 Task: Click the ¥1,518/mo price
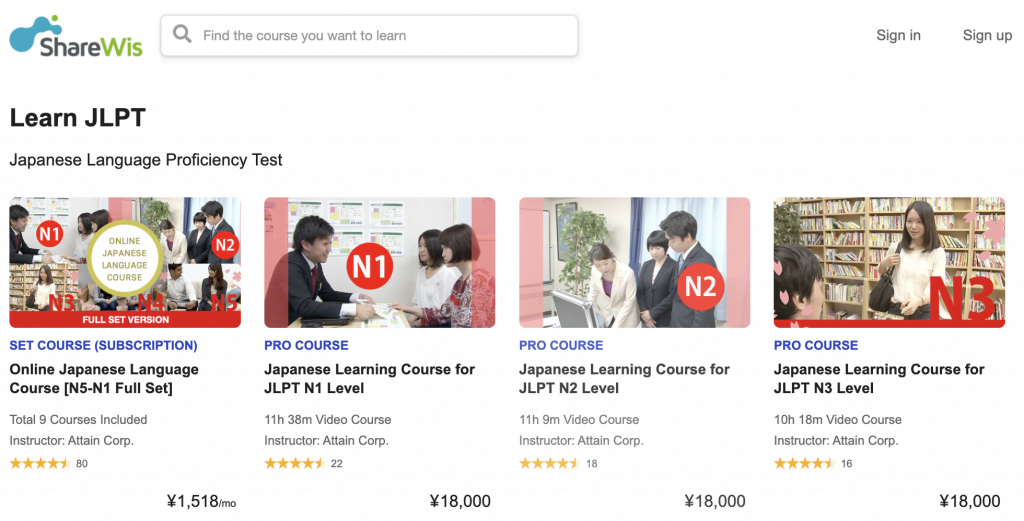click(202, 501)
